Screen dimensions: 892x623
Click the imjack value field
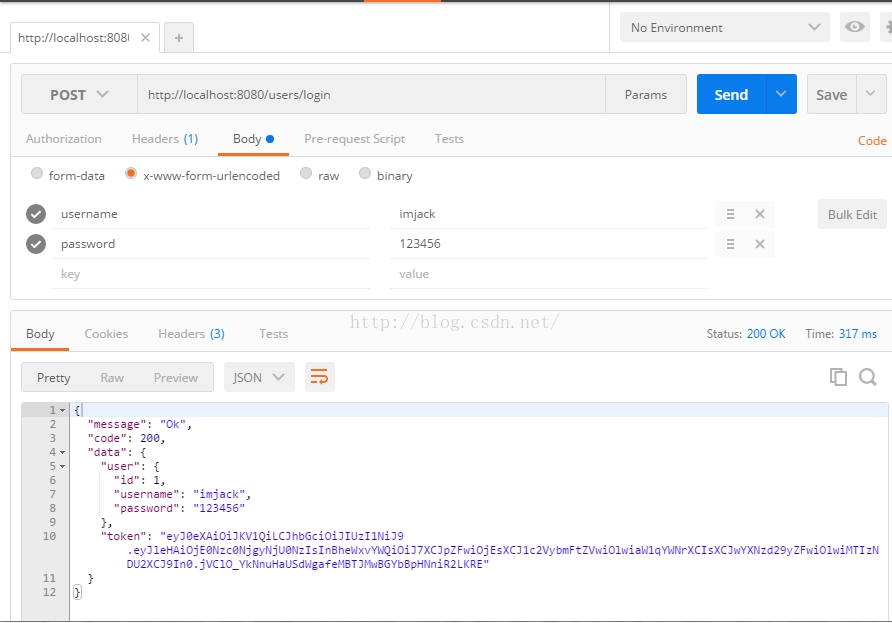(549, 214)
